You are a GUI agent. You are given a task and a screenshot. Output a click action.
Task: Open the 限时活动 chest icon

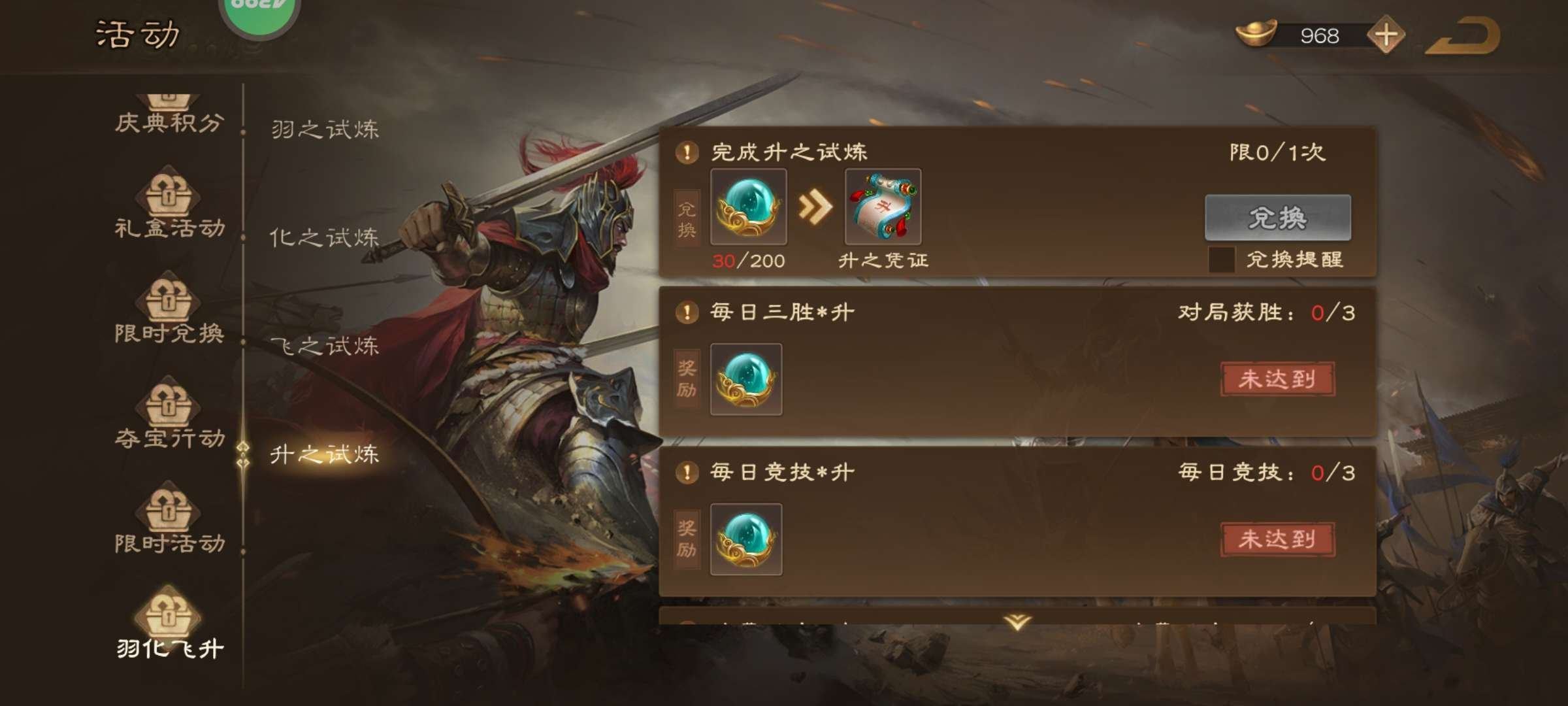pos(169,507)
